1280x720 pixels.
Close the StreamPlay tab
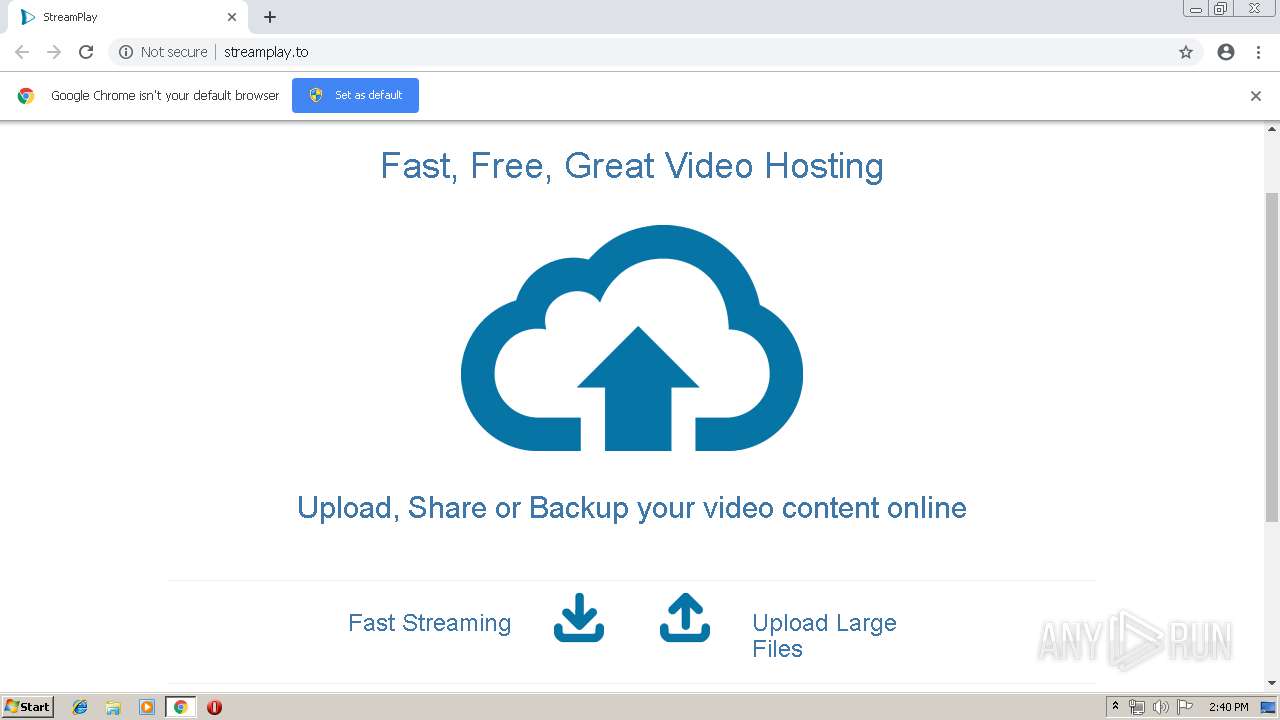[x=232, y=17]
